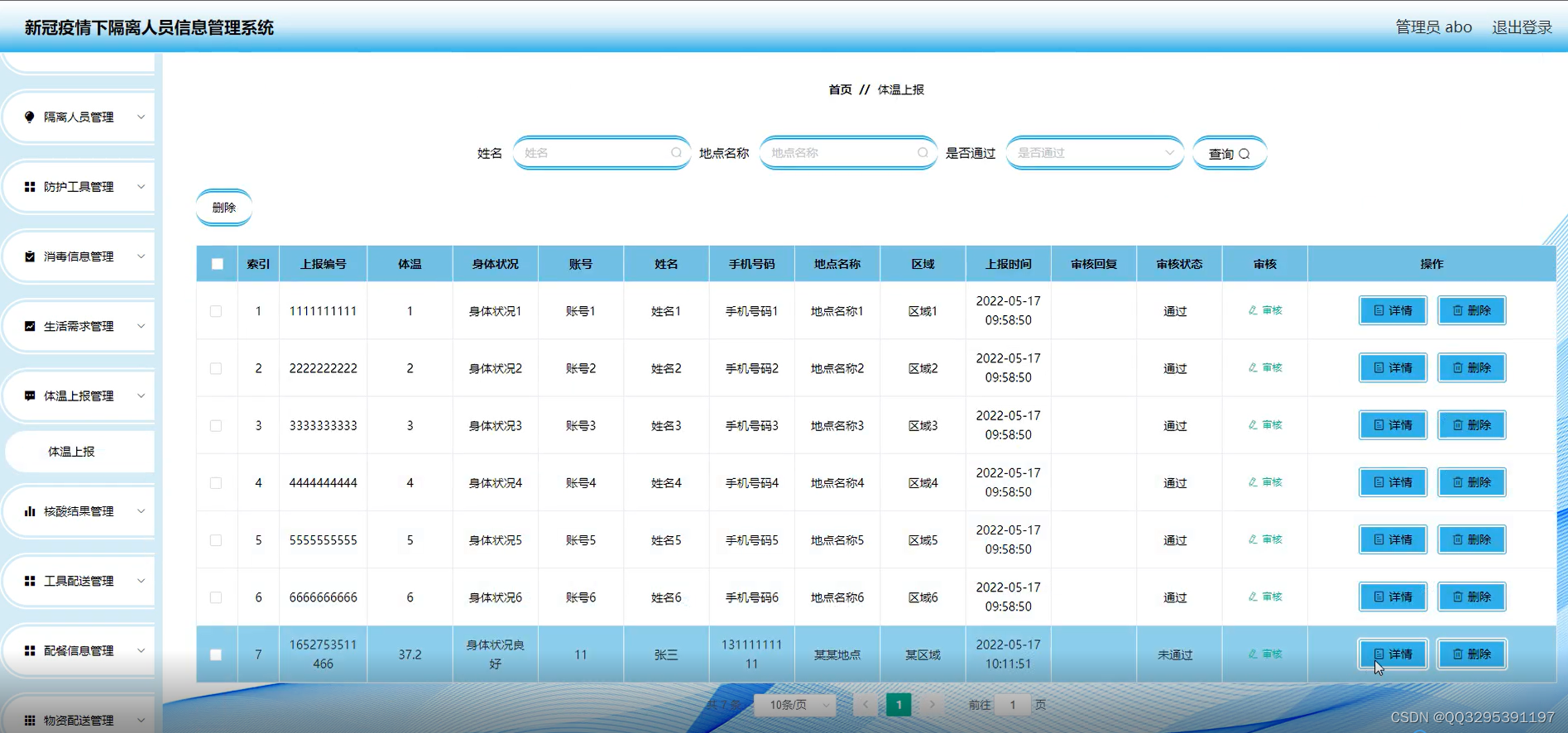1568x733 pixels.
Task: Click the 隔离人员管理 sidebar icon
Action: [x=30, y=117]
